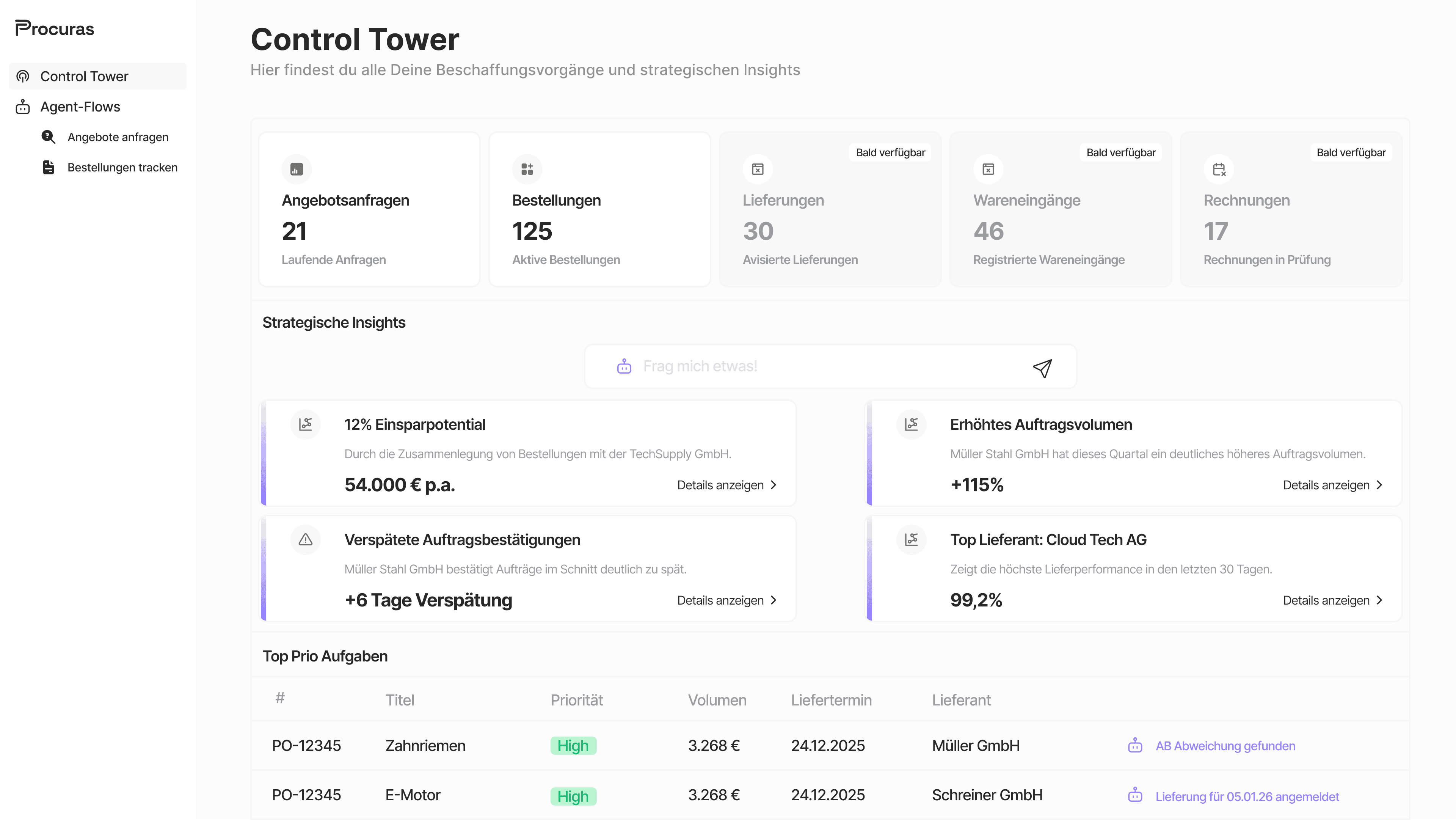Click the Angebotsanfragen chart icon
1456x820 pixels.
[x=296, y=169]
